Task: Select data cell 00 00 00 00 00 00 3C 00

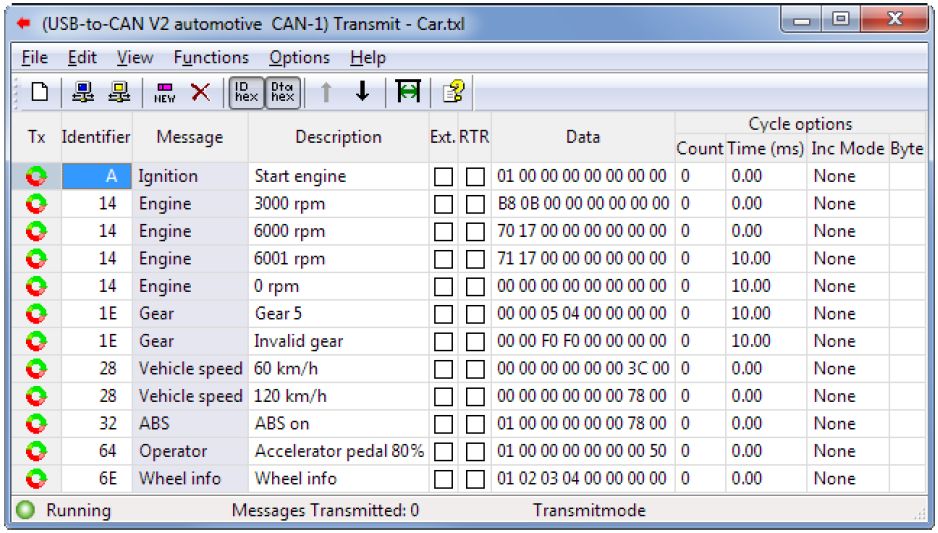Action: pos(583,369)
